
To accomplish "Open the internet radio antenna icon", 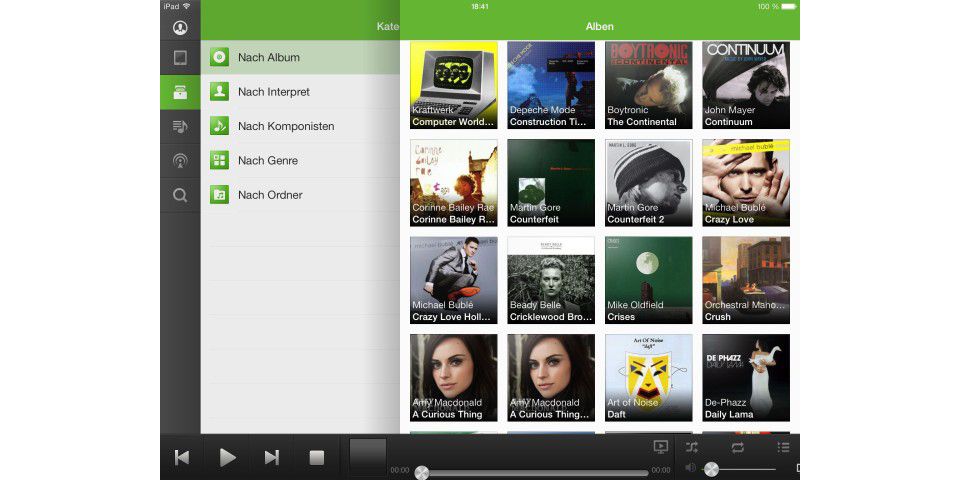I will point(180,161).
